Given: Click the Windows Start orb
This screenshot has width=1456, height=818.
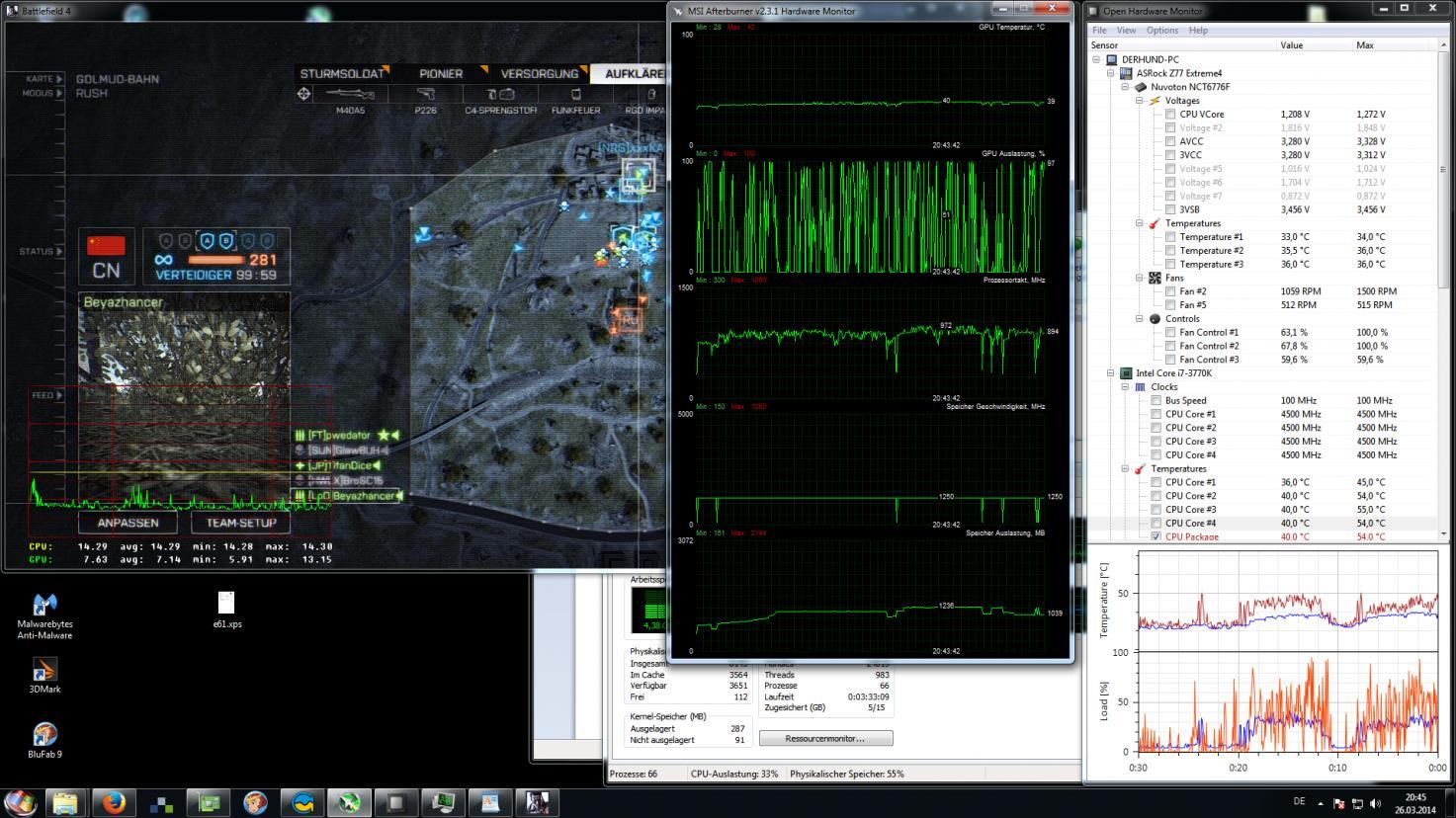Looking at the screenshot, I should pyautogui.click(x=20, y=802).
